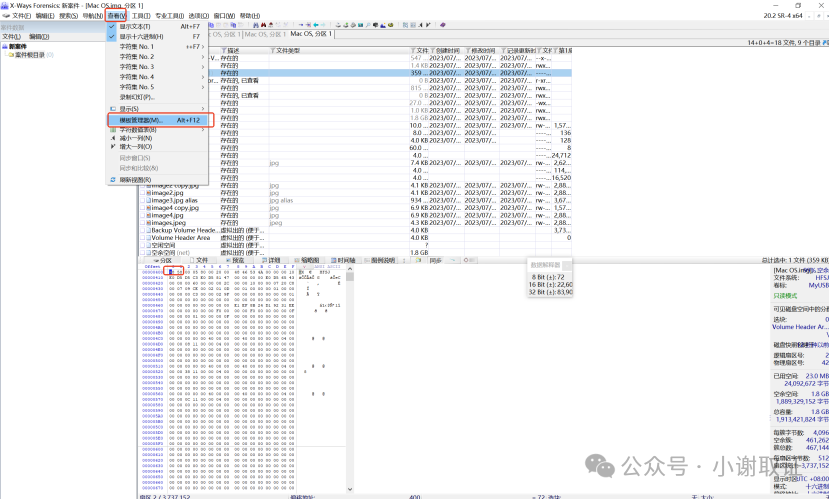Image resolution: width=829 pixels, height=499 pixels.
Task: Open case panel 编辑(D) menu
Action: pyautogui.click(x=39, y=36)
